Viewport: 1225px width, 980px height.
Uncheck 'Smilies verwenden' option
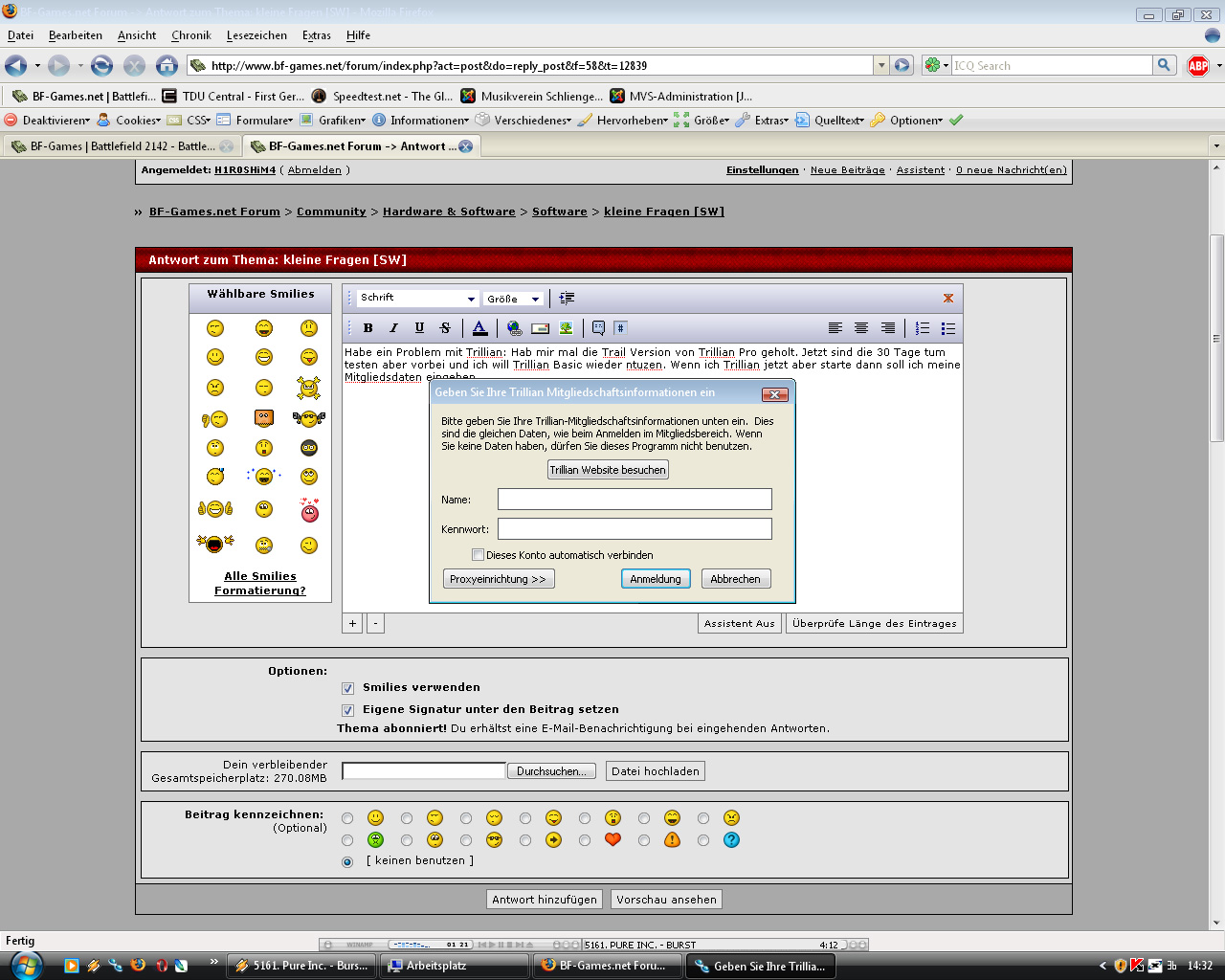click(x=347, y=688)
